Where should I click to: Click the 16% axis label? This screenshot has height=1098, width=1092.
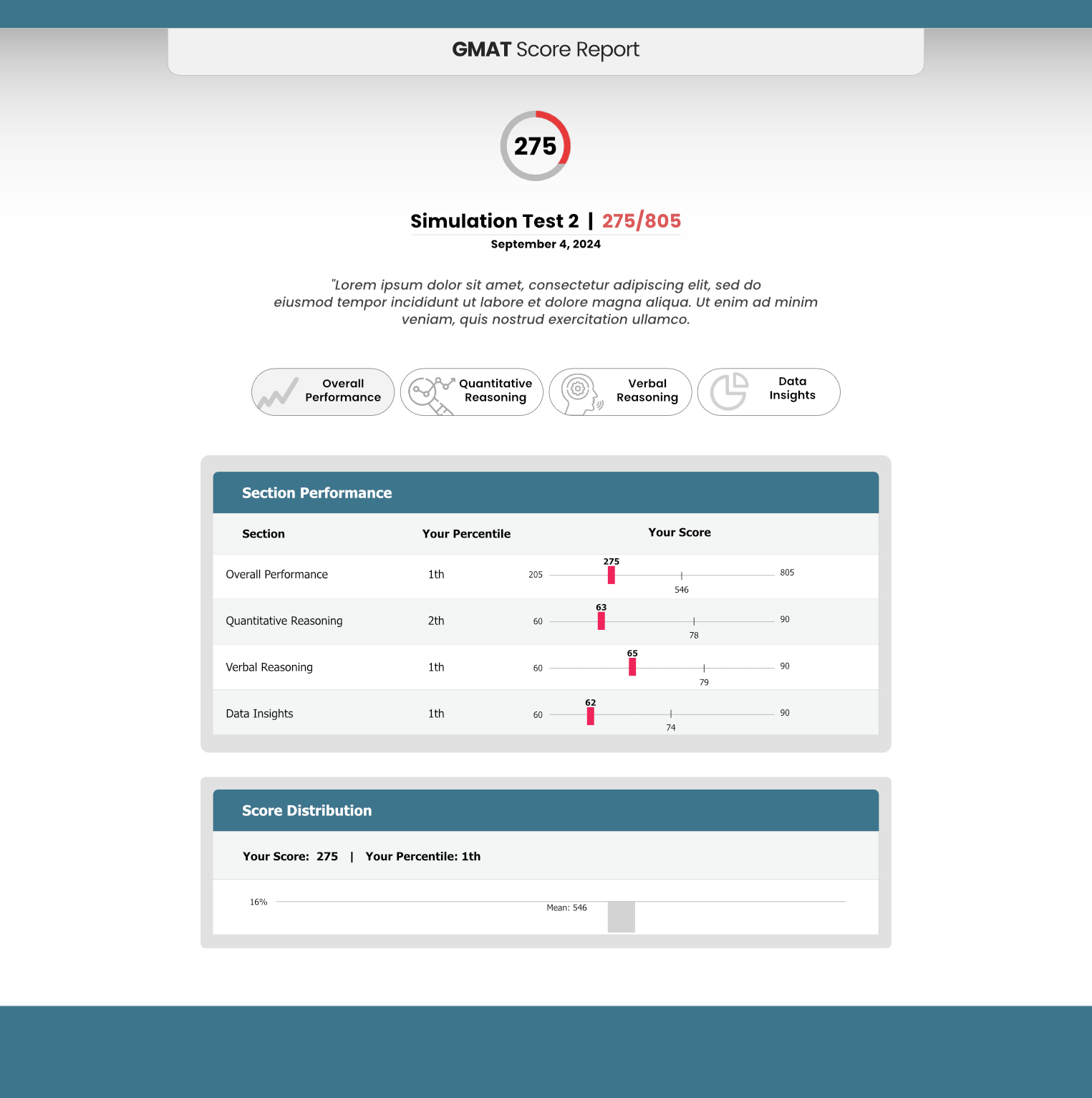coord(258,902)
